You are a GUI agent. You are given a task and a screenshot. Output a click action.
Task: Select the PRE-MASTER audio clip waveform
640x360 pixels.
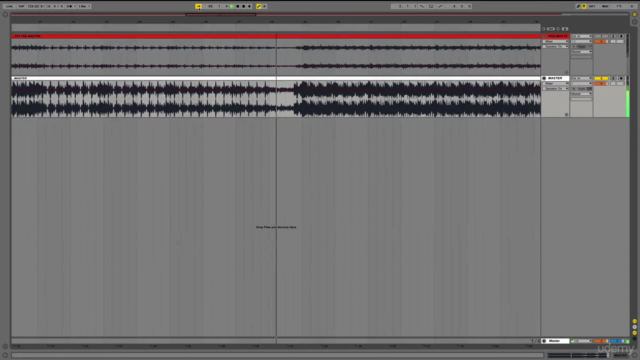tap(276, 57)
